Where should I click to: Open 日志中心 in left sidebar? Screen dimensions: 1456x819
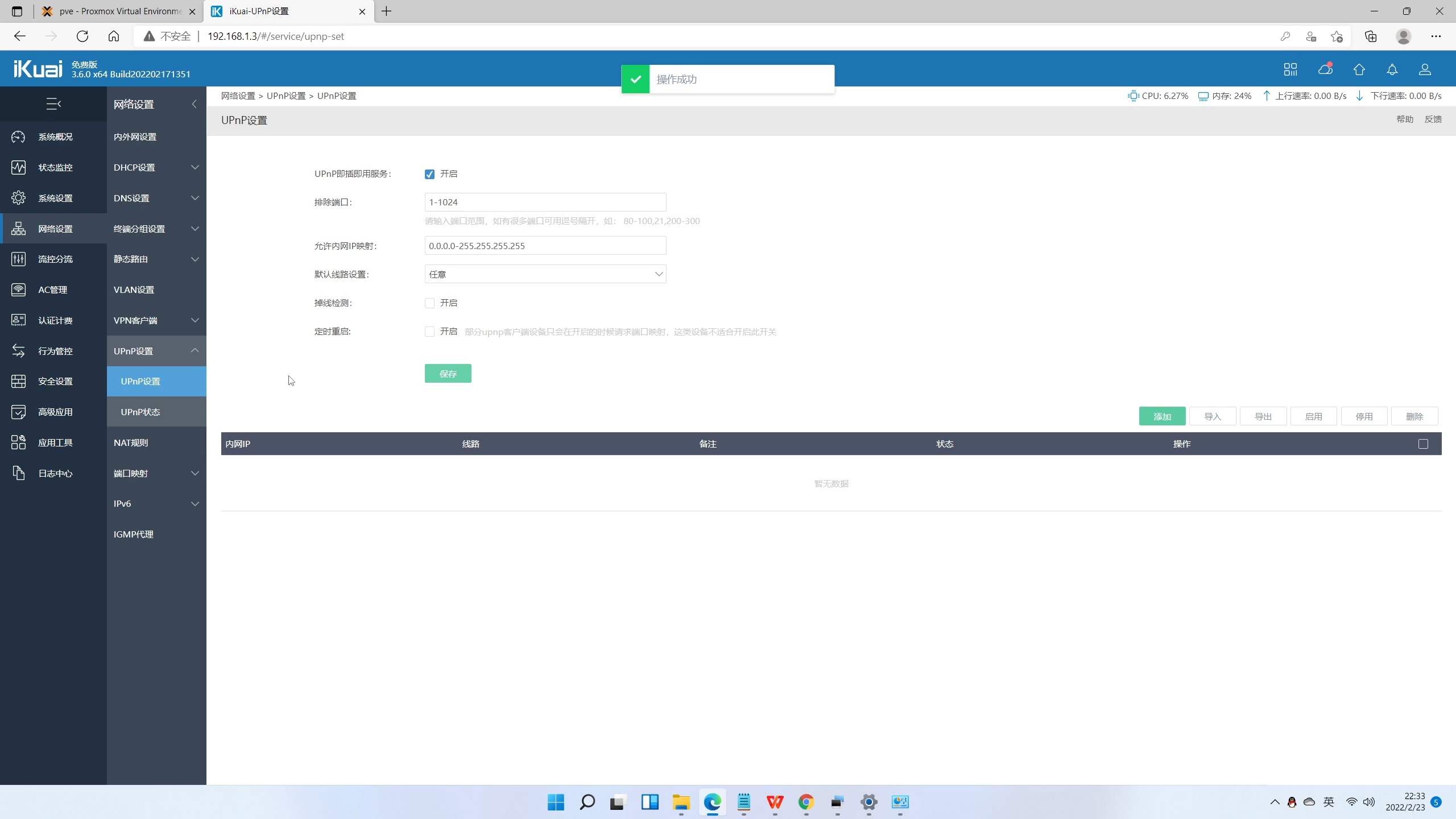coord(55,473)
